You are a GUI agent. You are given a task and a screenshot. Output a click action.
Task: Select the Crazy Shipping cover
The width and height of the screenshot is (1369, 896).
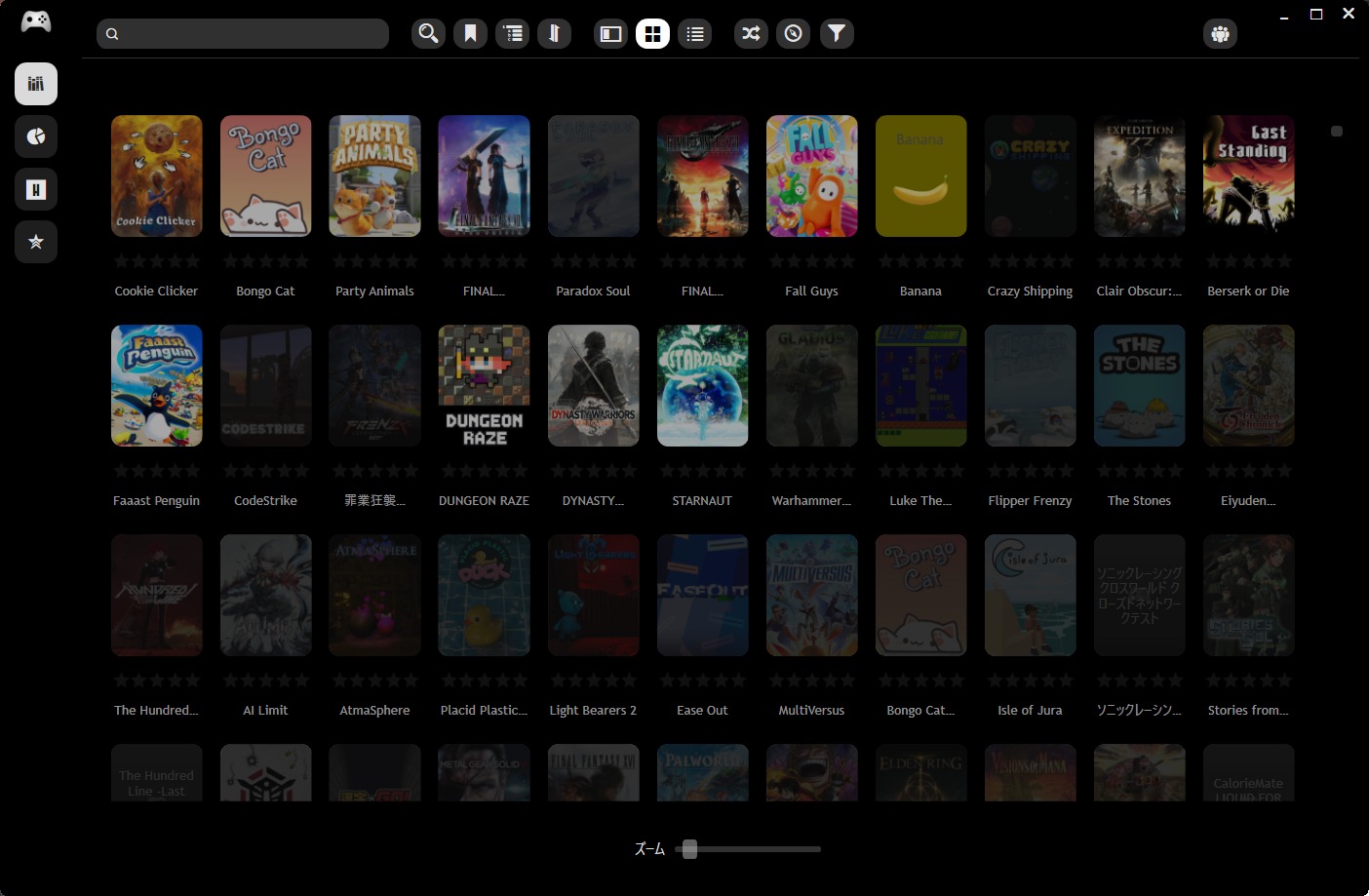pyautogui.click(x=1030, y=176)
